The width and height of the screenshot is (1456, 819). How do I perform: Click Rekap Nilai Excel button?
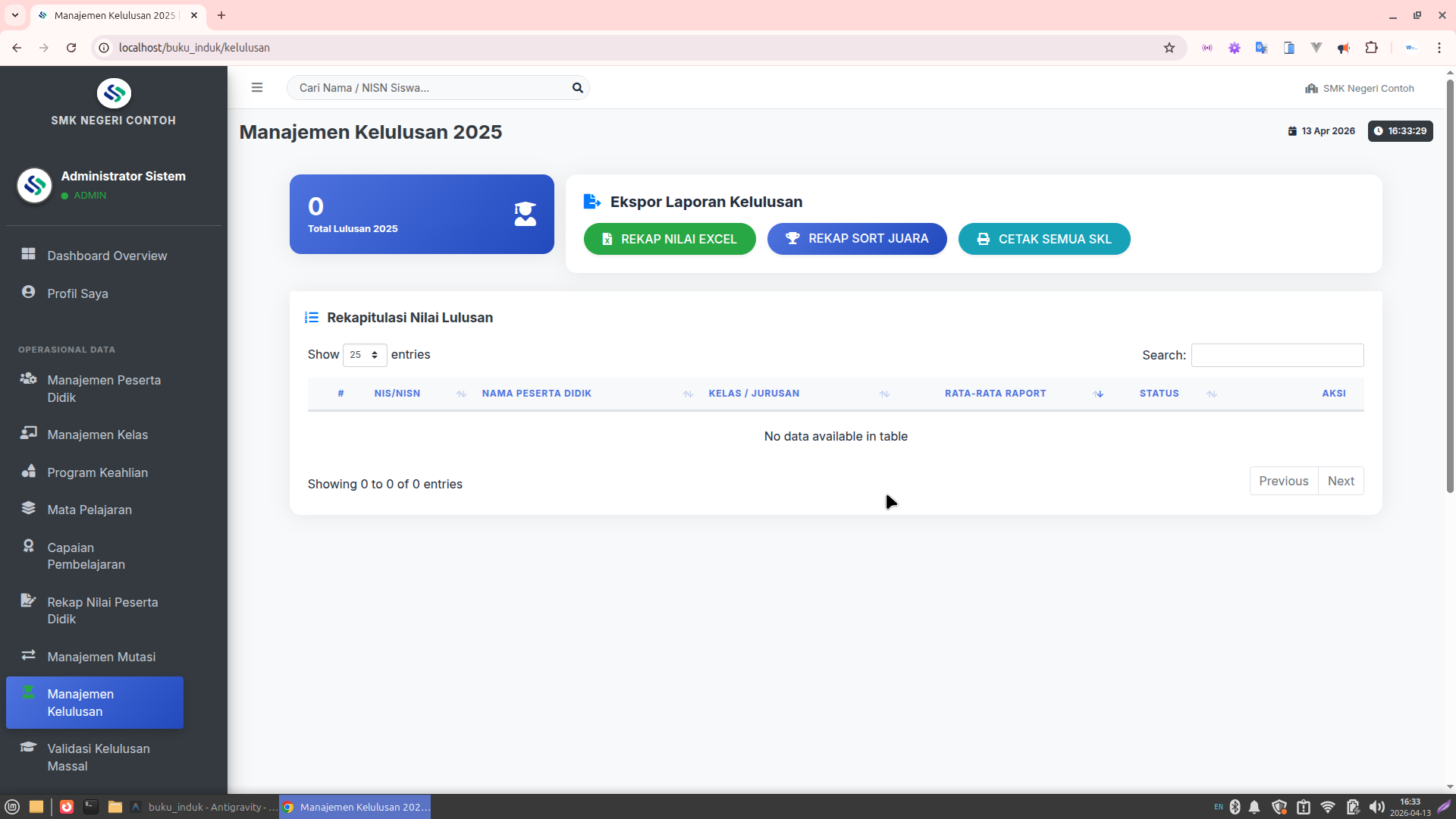click(669, 239)
